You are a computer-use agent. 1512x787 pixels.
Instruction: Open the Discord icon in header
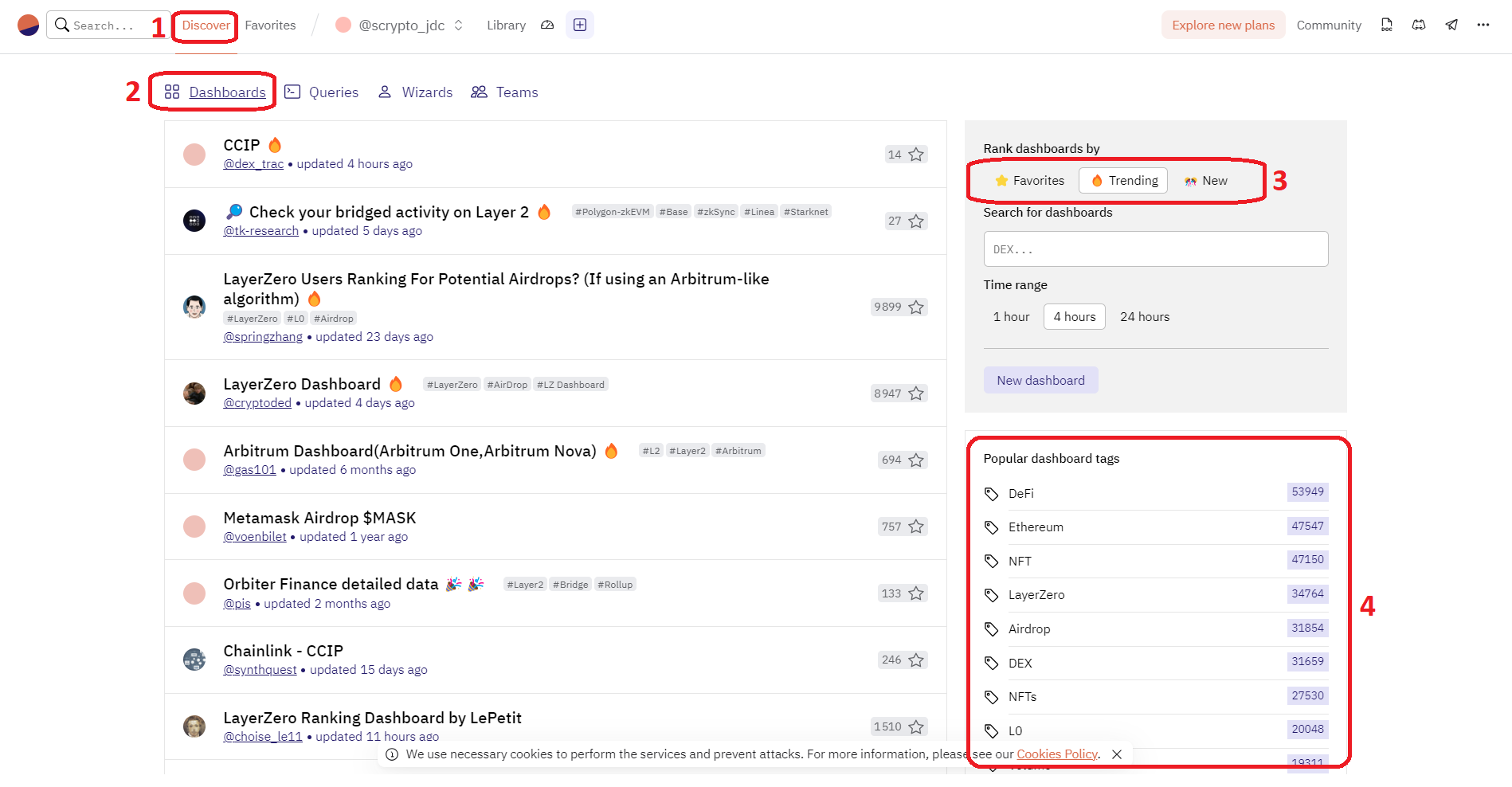(1419, 25)
